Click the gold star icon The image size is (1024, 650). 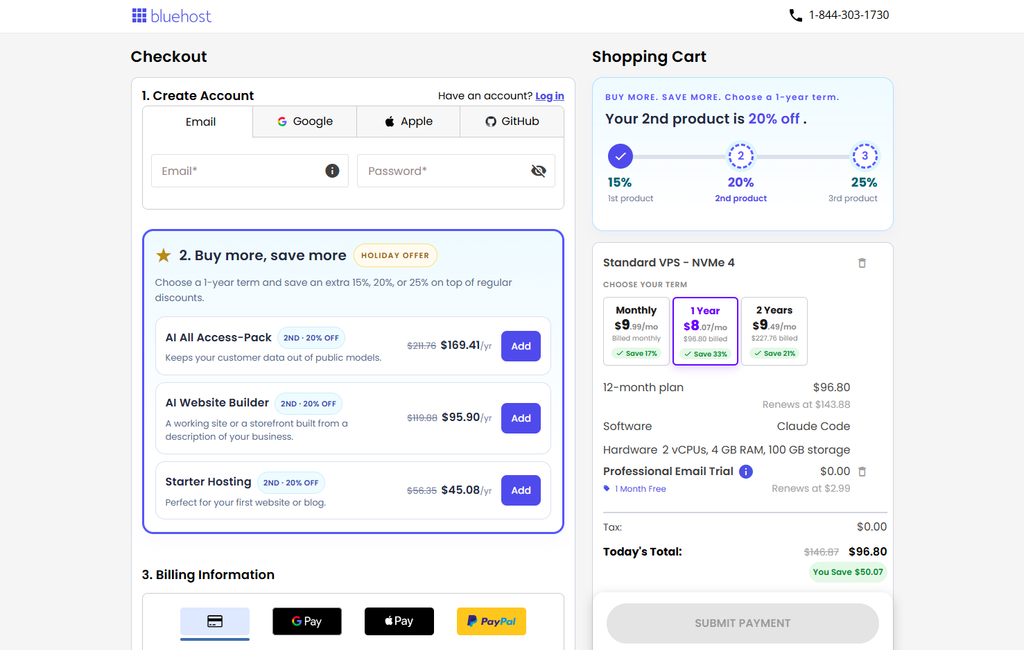point(163,255)
